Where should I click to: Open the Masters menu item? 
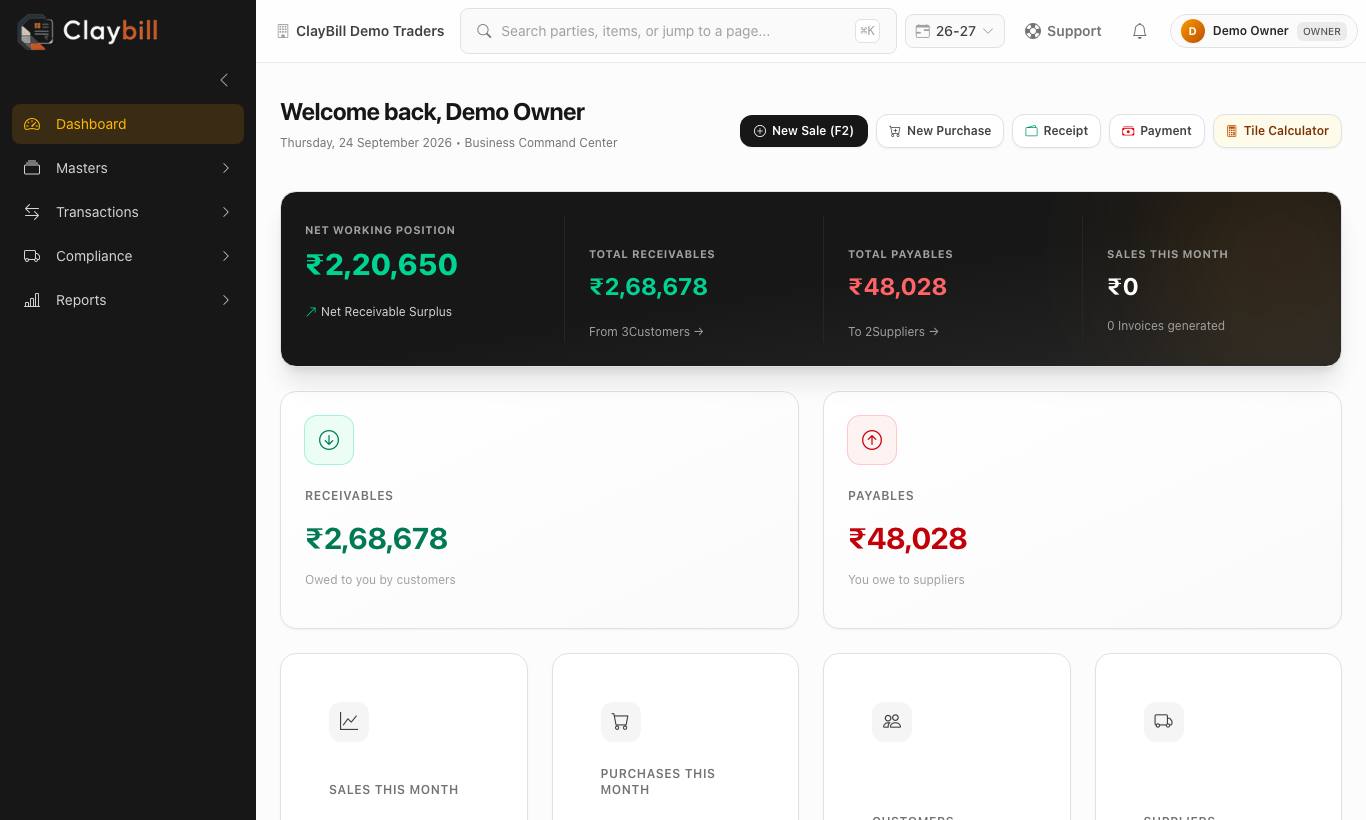pos(128,168)
